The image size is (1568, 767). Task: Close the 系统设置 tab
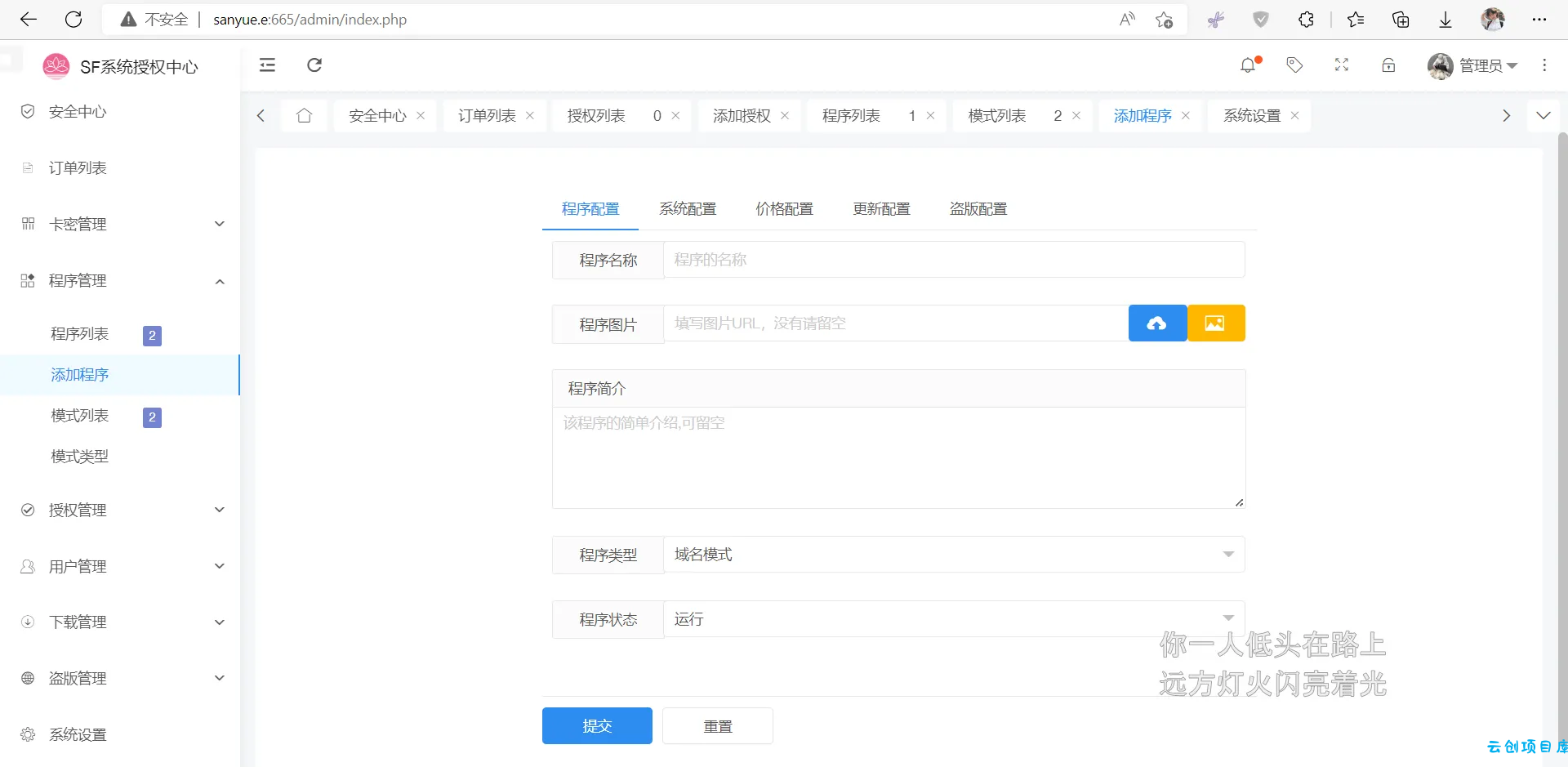tap(1294, 116)
